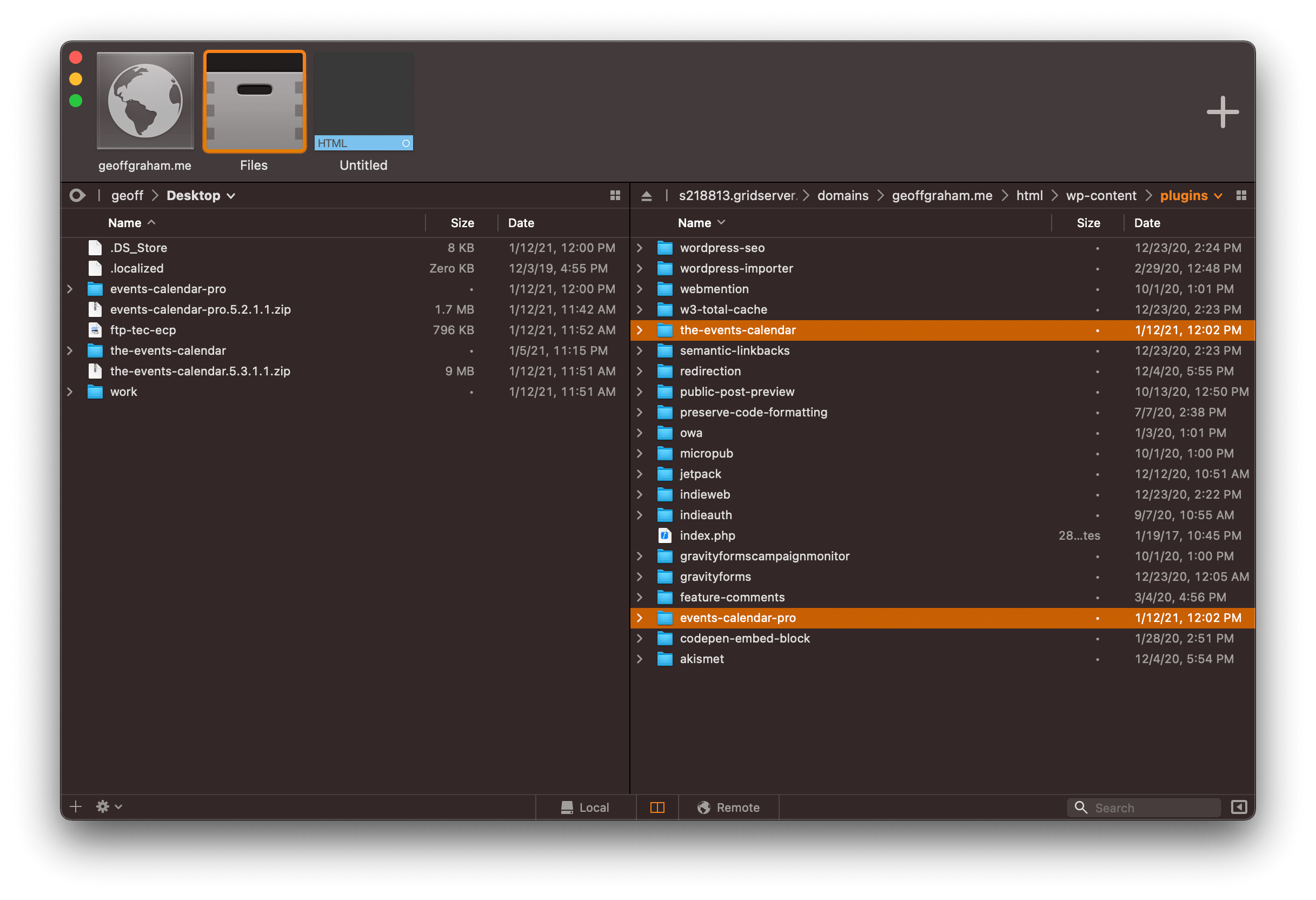1316x900 pixels.
Task: Navigate to geoff in local path
Action: [127, 195]
